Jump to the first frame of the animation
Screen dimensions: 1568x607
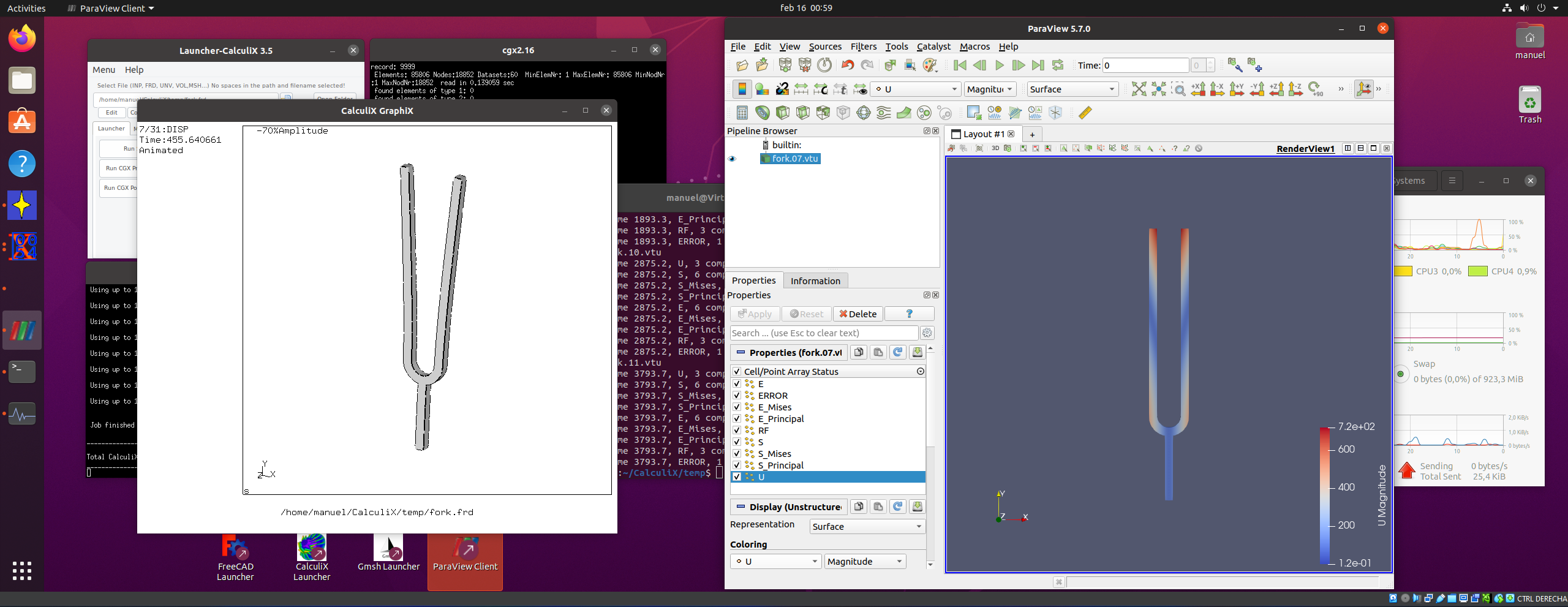click(x=960, y=65)
